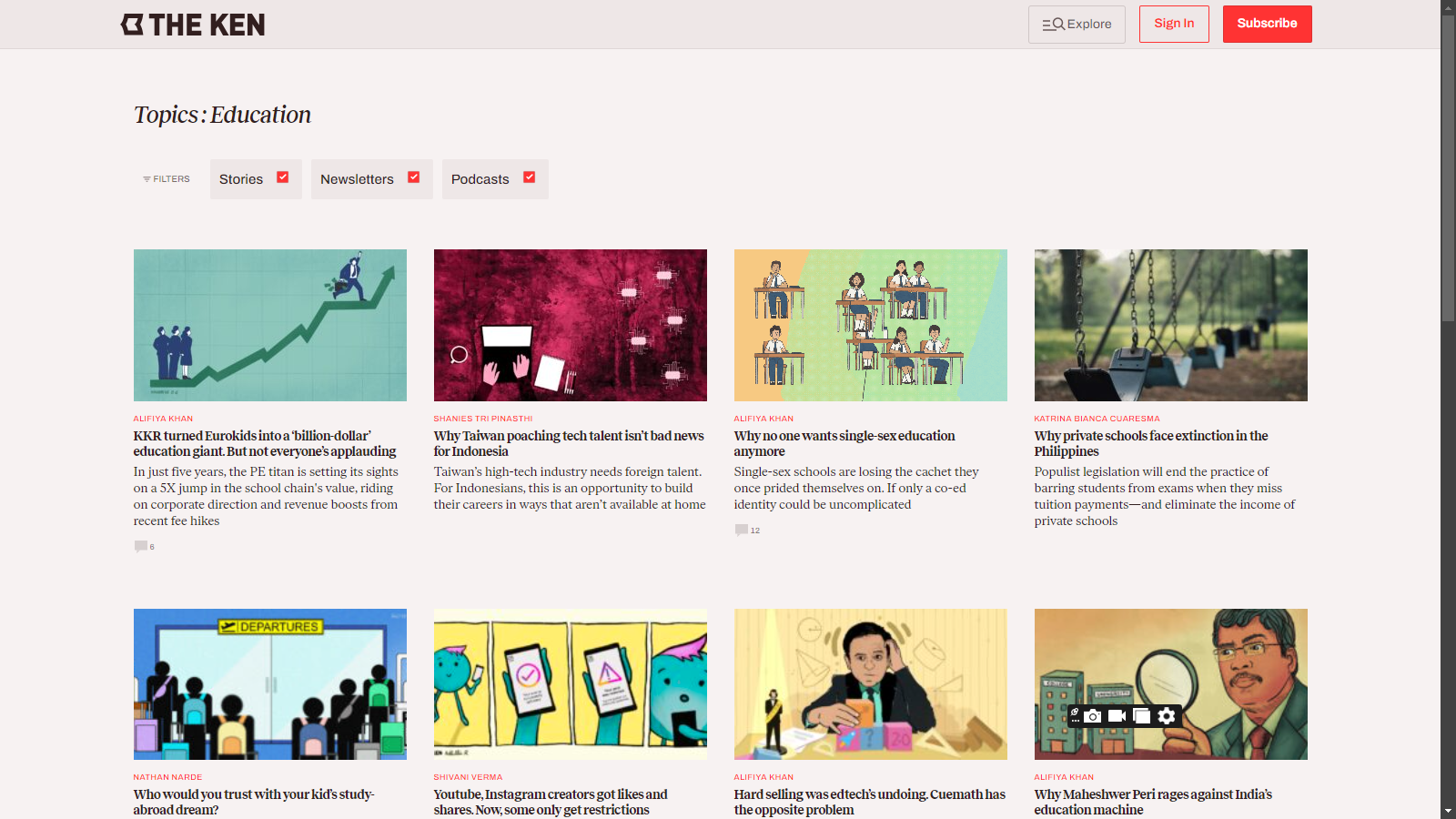This screenshot has width=1456, height=819.
Task: Open settings gear in capture overlay
Action: [1167, 716]
